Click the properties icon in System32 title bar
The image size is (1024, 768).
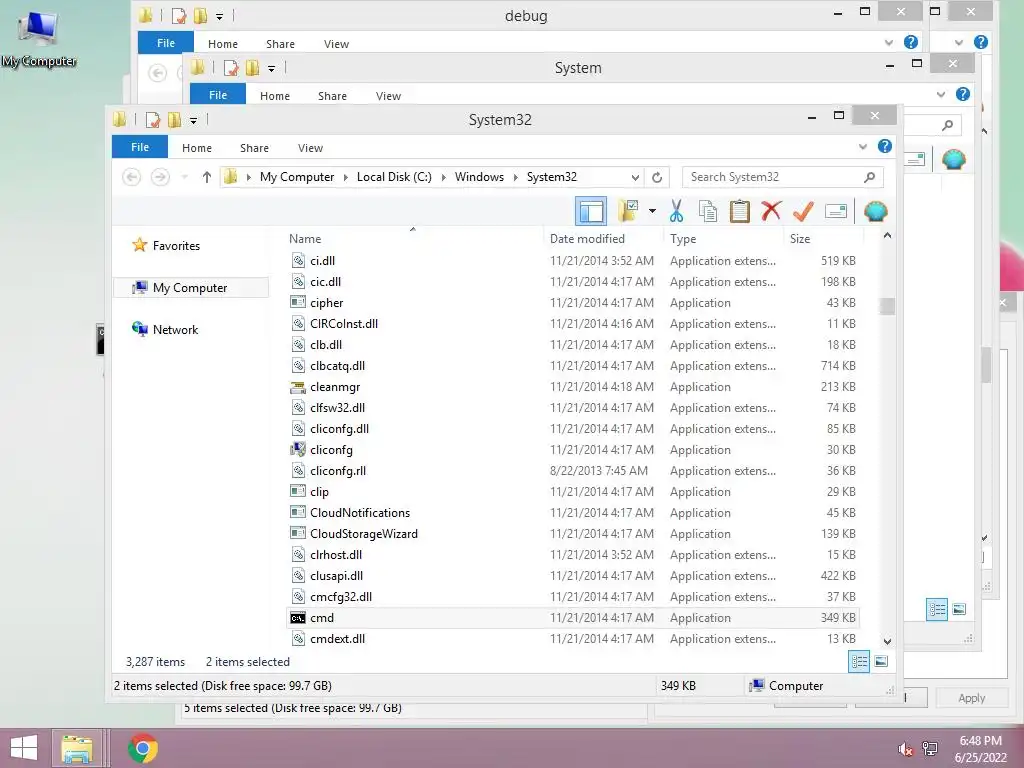(x=153, y=120)
